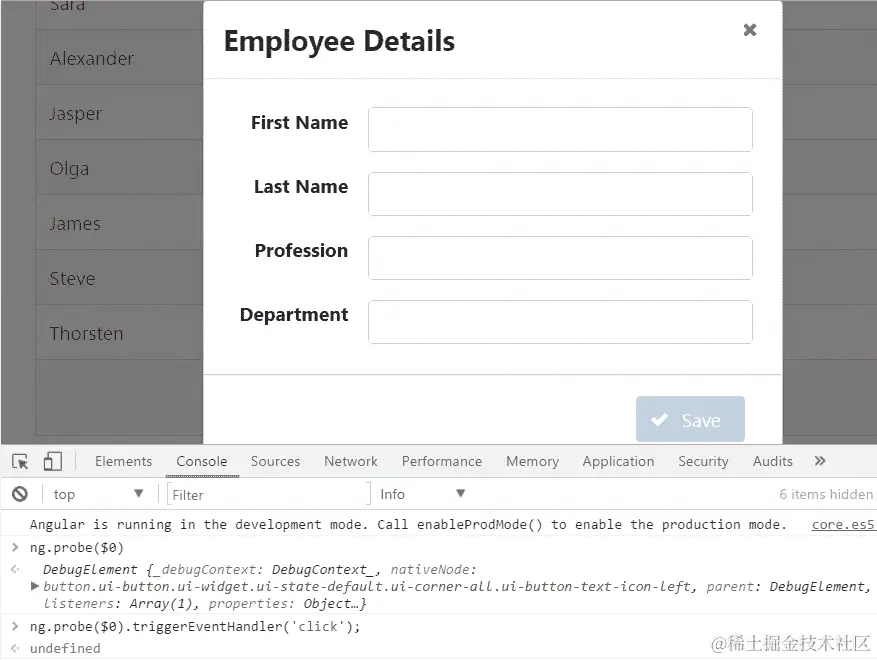Select the James row in the list
The width and height of the screenshot is (877, 660).
119,223
